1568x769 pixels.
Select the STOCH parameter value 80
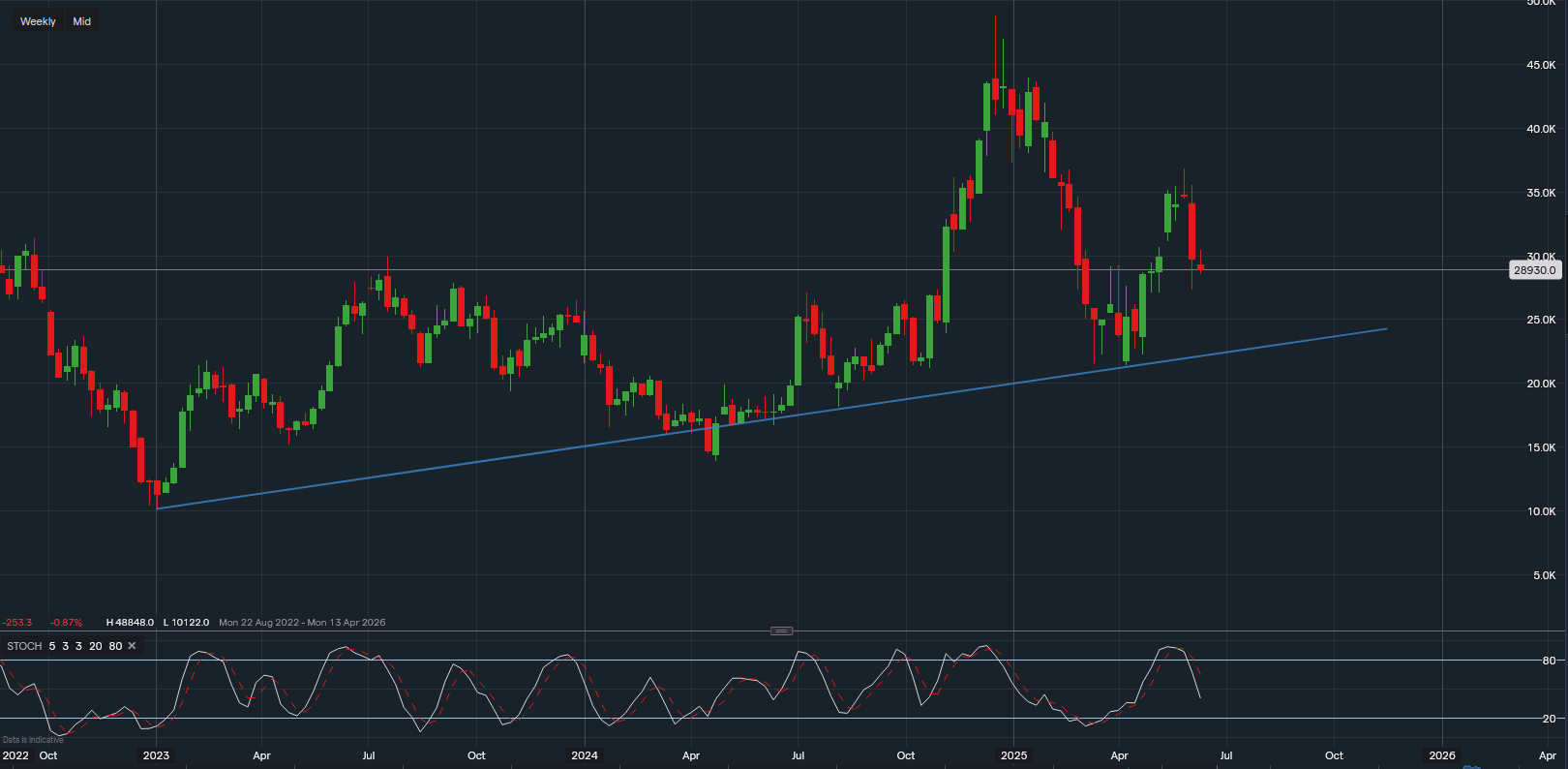pyautogui.click(x=115, y=646)
